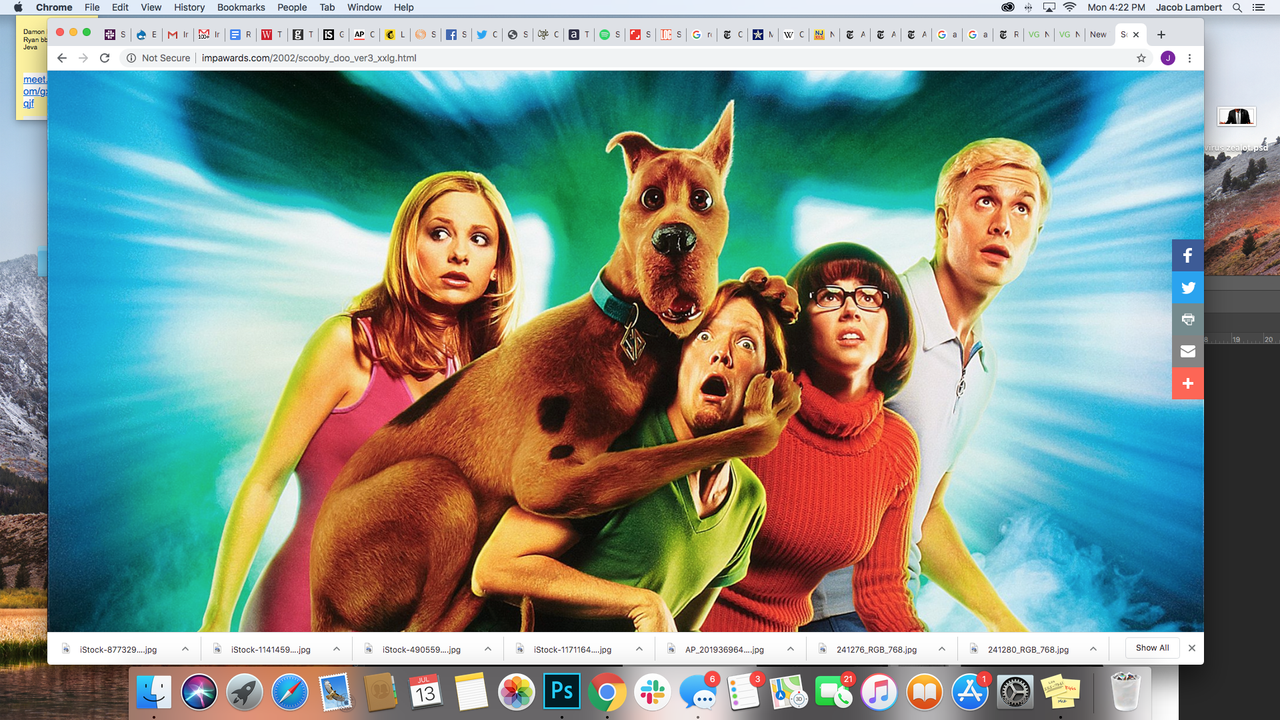
Task: Launch Photoshop from the Dock
Action: (562, 691)
